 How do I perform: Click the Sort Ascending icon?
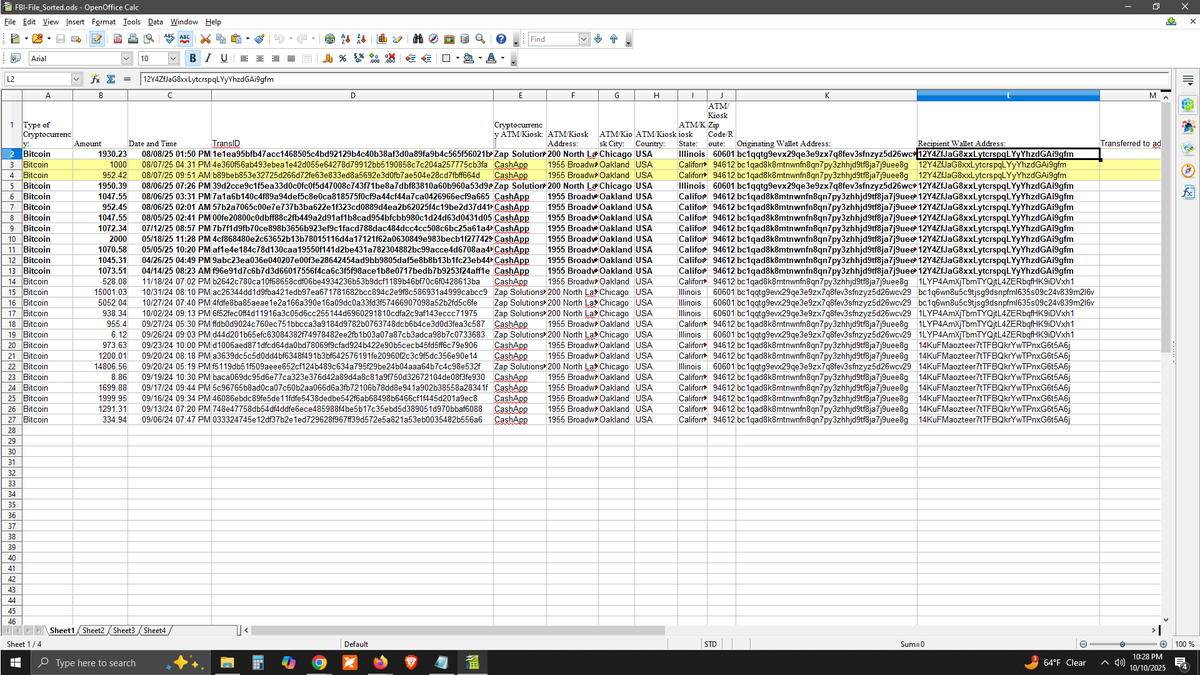346,39
